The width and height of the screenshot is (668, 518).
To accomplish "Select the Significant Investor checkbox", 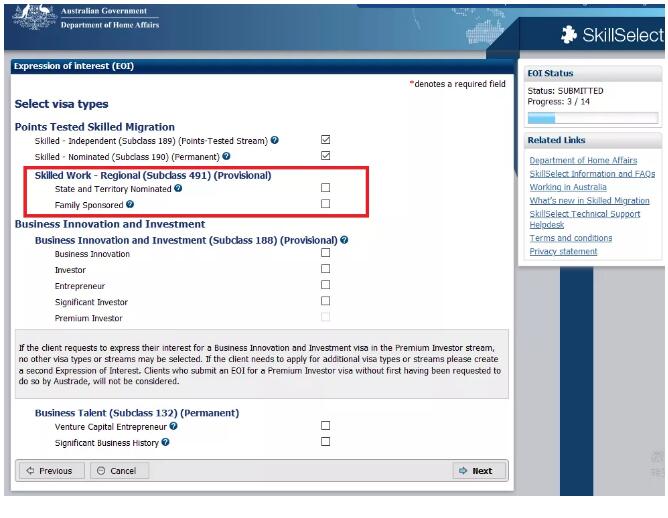I will tap(325, 301).
